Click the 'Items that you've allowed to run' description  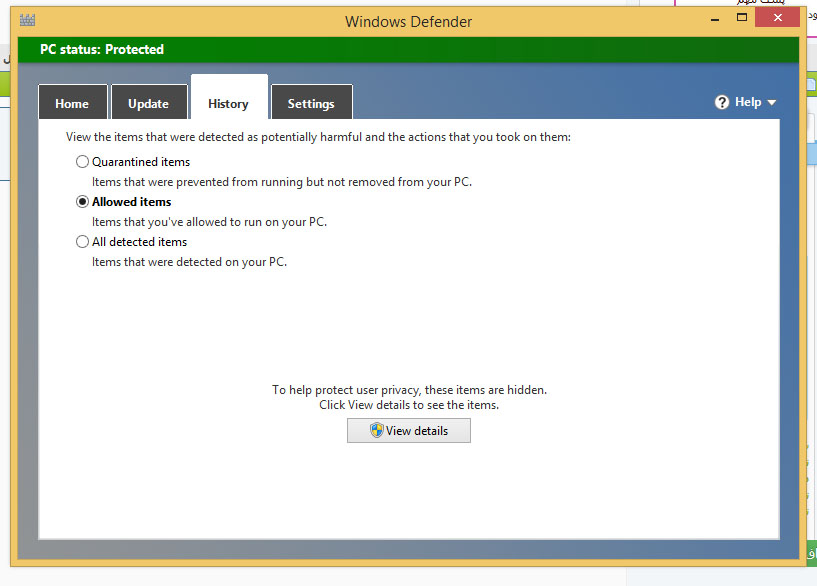(x=209, y=222)
